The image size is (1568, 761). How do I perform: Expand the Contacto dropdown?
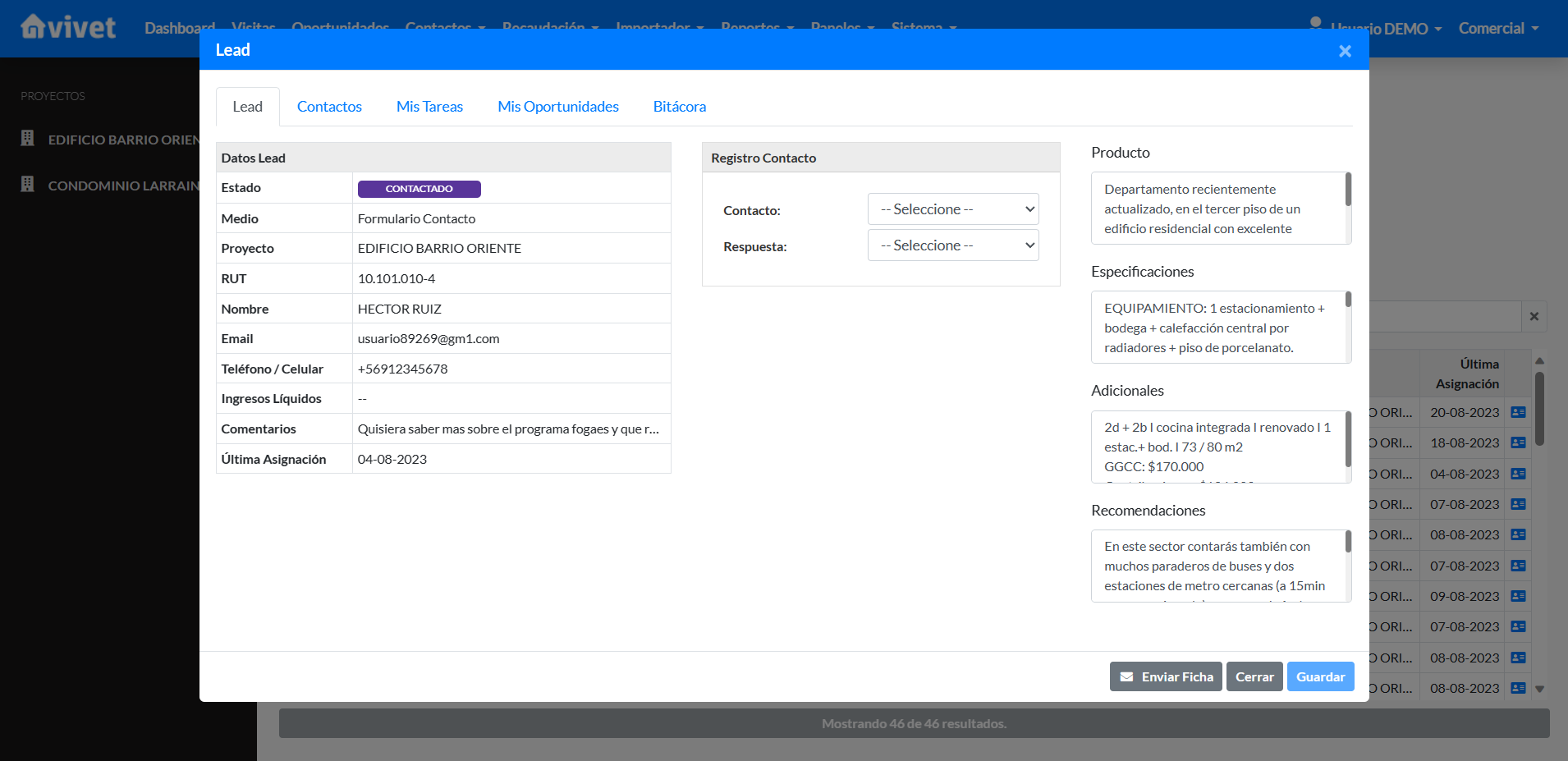click(x=952, y=209)
